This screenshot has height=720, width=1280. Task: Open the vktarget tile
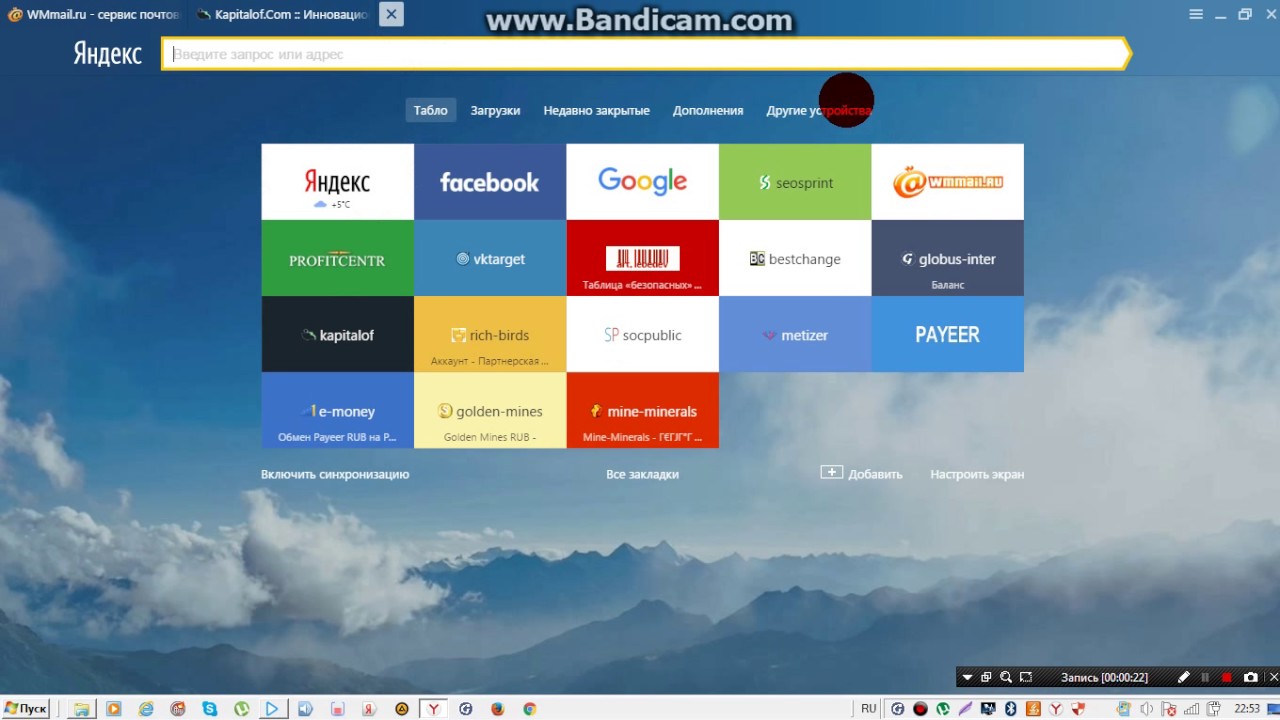tap(490, 258)
